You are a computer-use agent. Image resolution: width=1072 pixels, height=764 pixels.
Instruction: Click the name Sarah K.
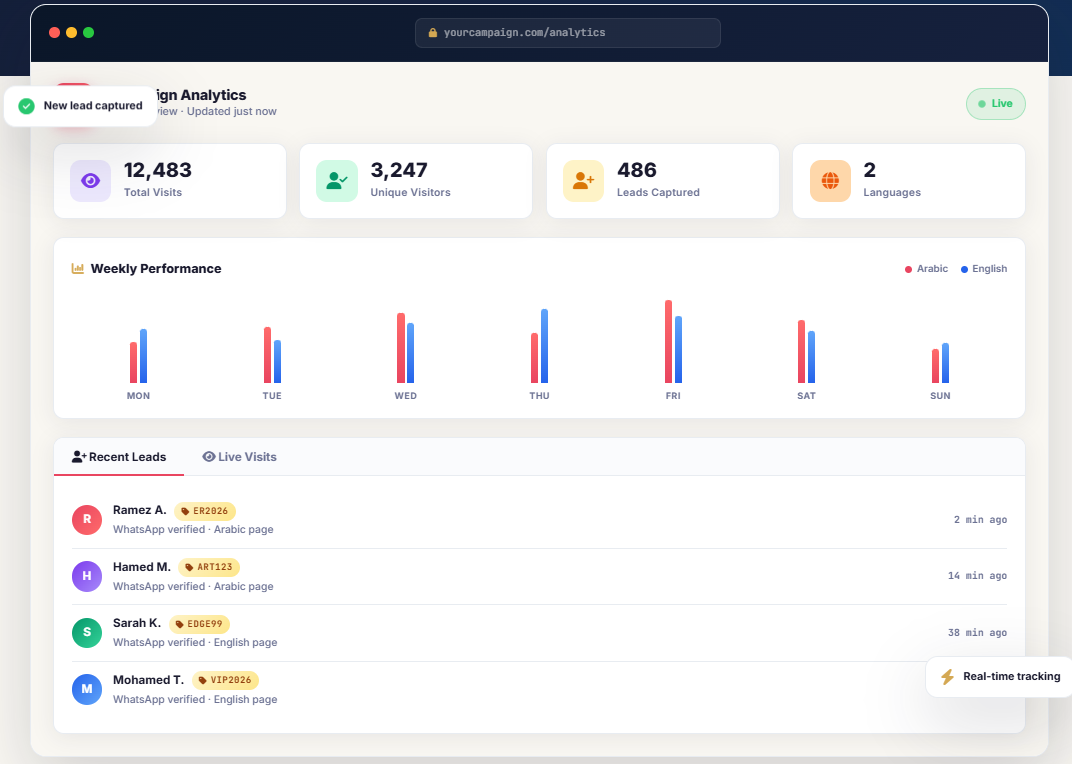(137, 623)
